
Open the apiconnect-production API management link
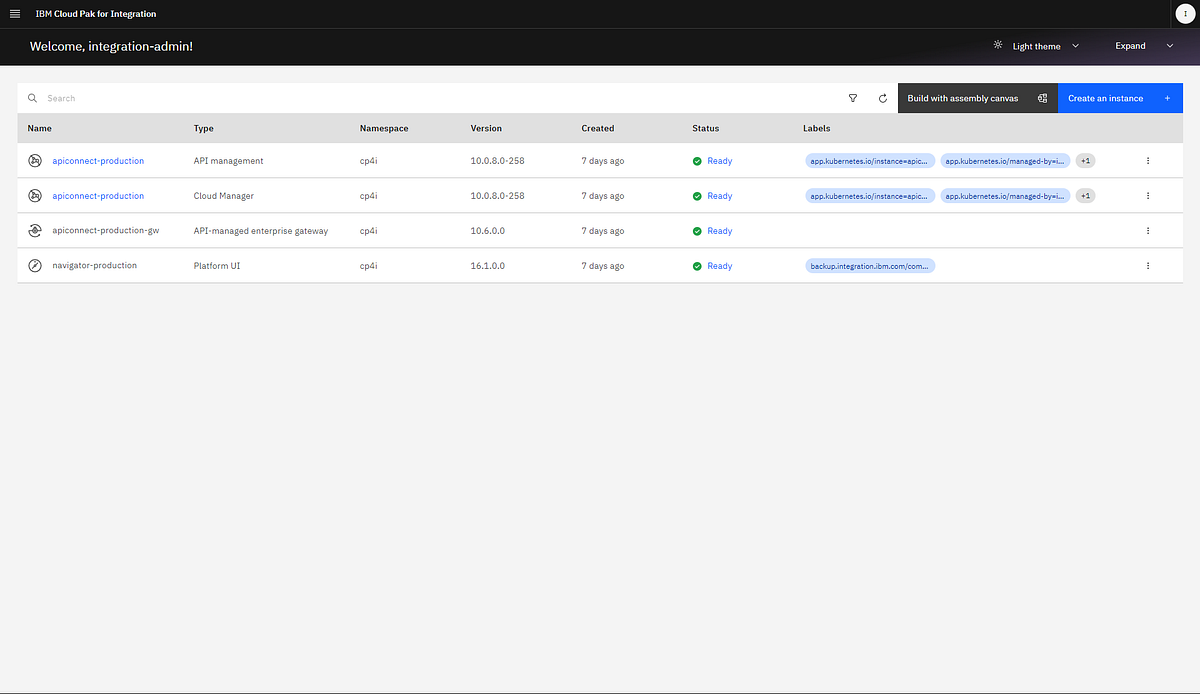pyautogui.click(x=97, y=160)
